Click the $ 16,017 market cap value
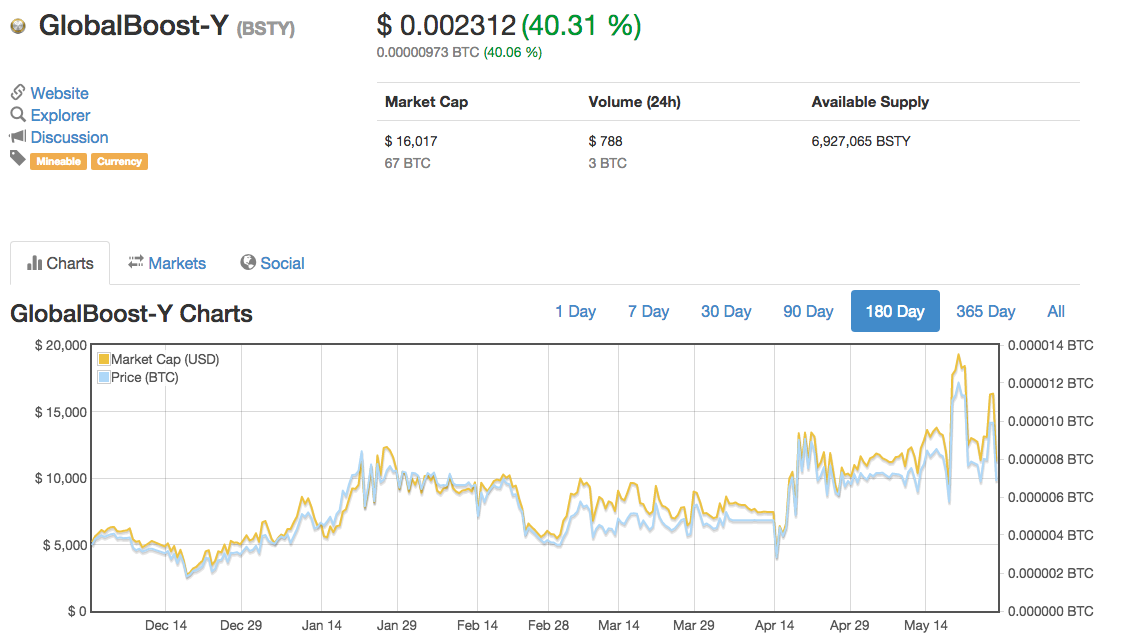Screen dimensions: 1122x638 [411, 141]
